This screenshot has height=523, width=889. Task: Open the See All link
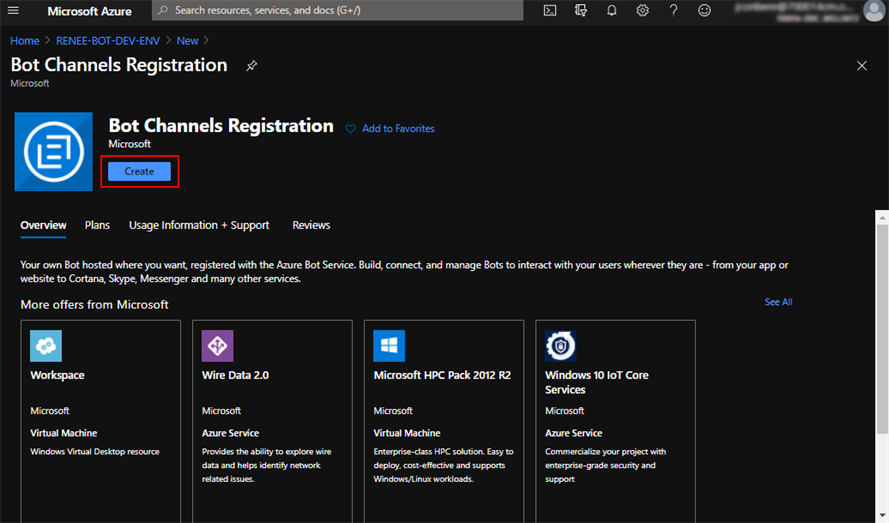click(x=778, y=302)
